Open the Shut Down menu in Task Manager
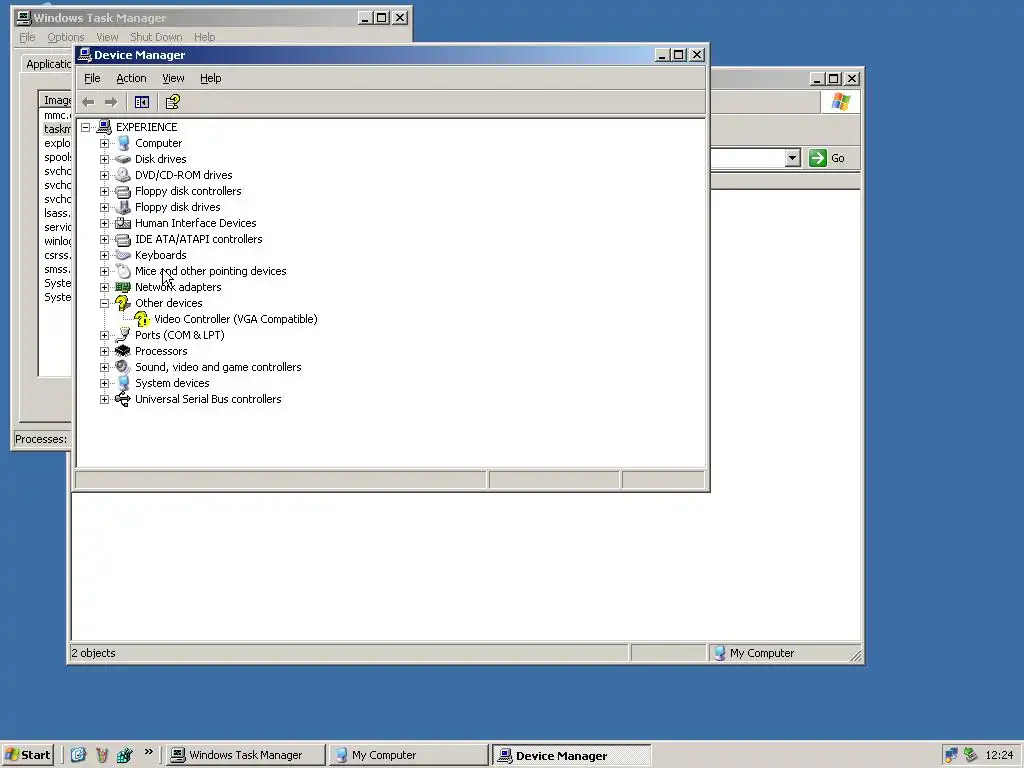The image size is (1024, 768). [x=156, y=37]
